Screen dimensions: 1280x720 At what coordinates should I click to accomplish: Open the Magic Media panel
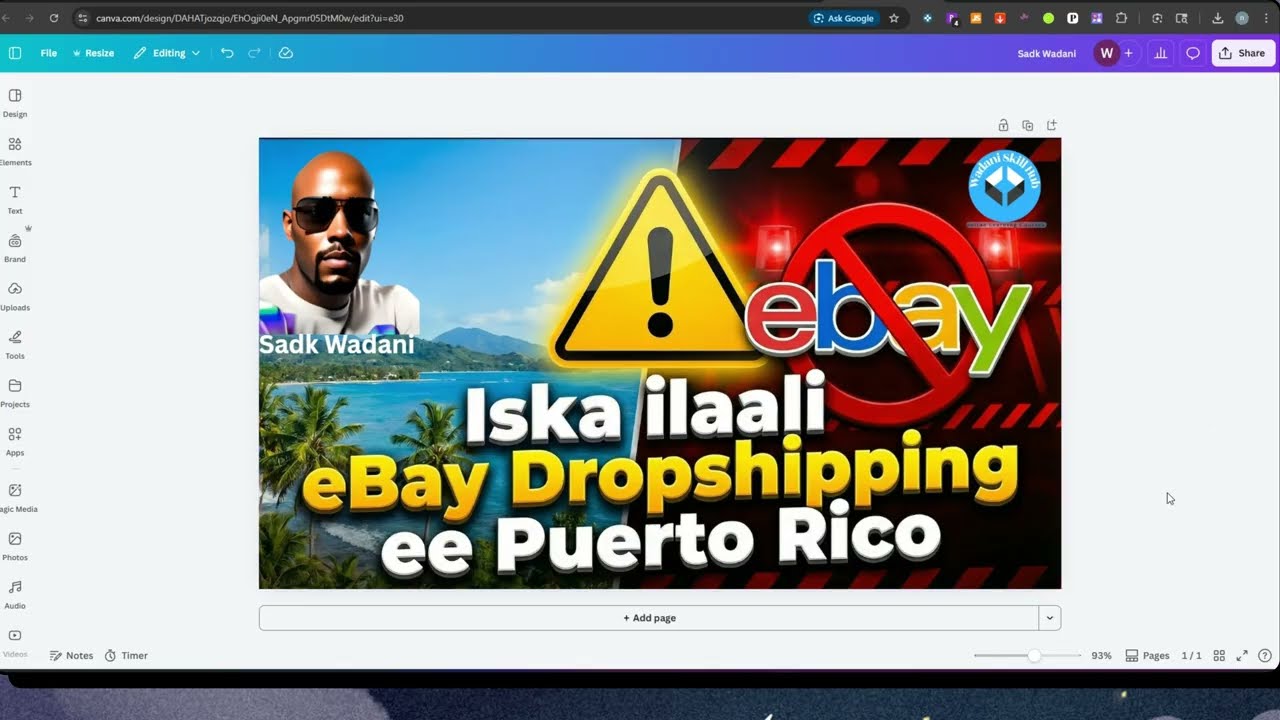[15, 498]
